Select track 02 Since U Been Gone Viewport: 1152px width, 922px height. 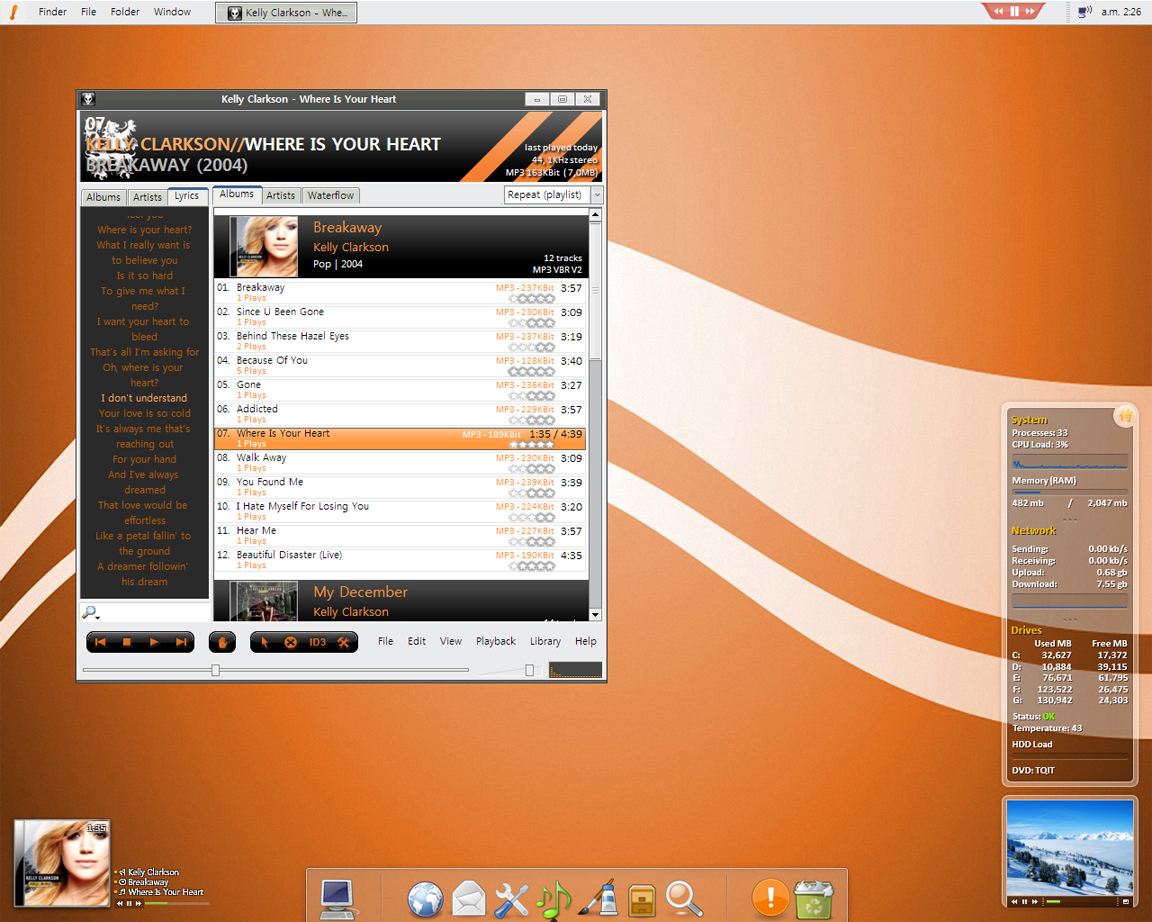[x=401, y=317]
